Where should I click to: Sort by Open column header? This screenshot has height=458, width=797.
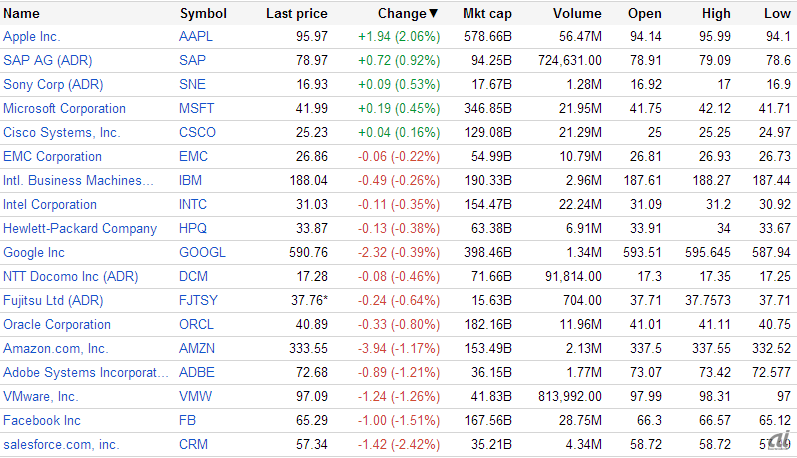(644, 14)
